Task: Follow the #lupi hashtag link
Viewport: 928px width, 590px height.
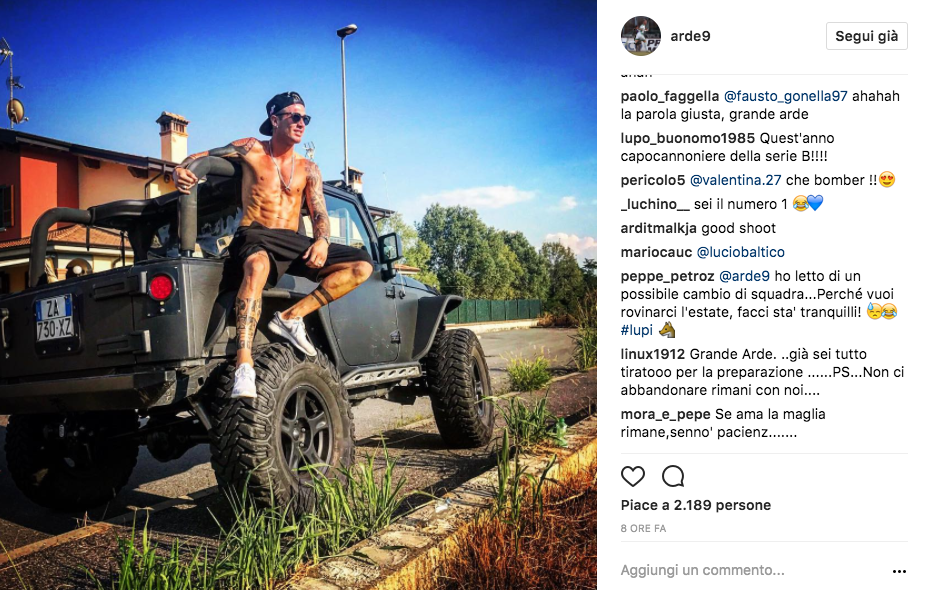Action: coord(637,330)
